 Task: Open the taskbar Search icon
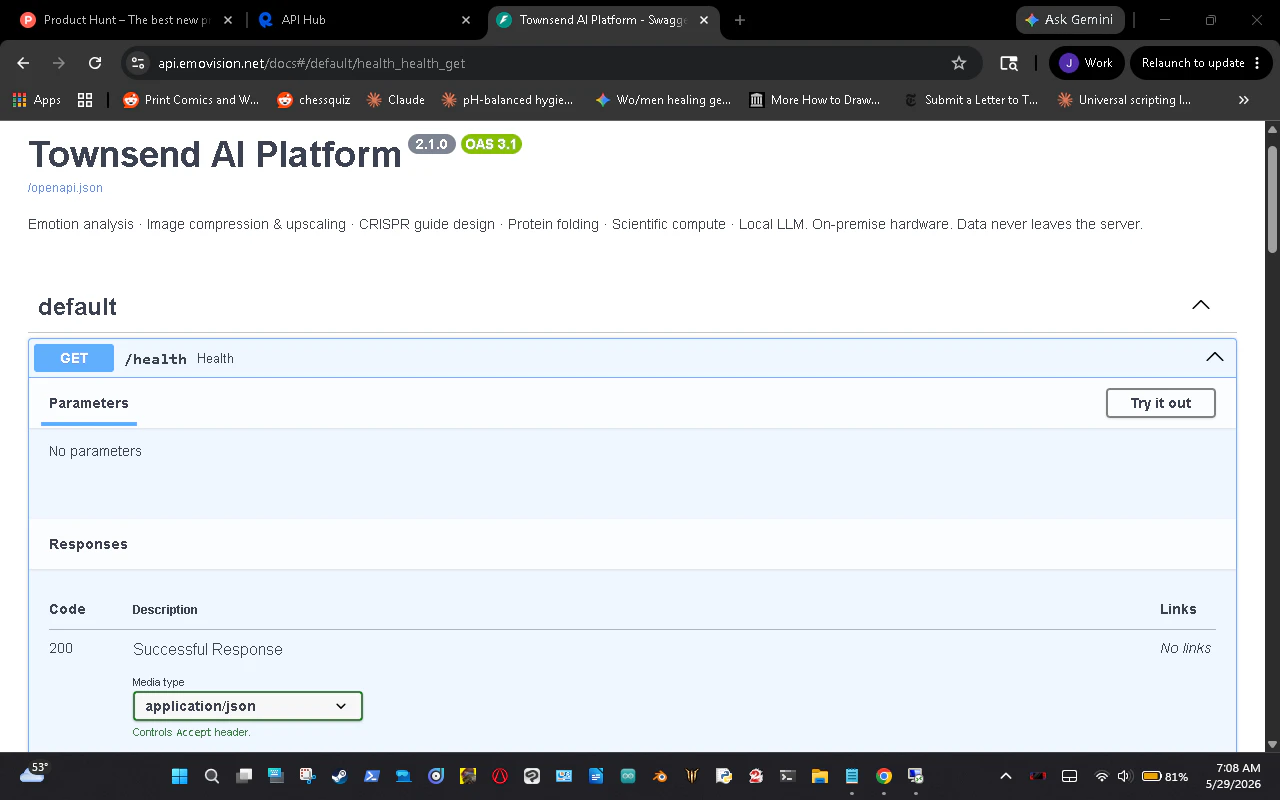[212, 776]
